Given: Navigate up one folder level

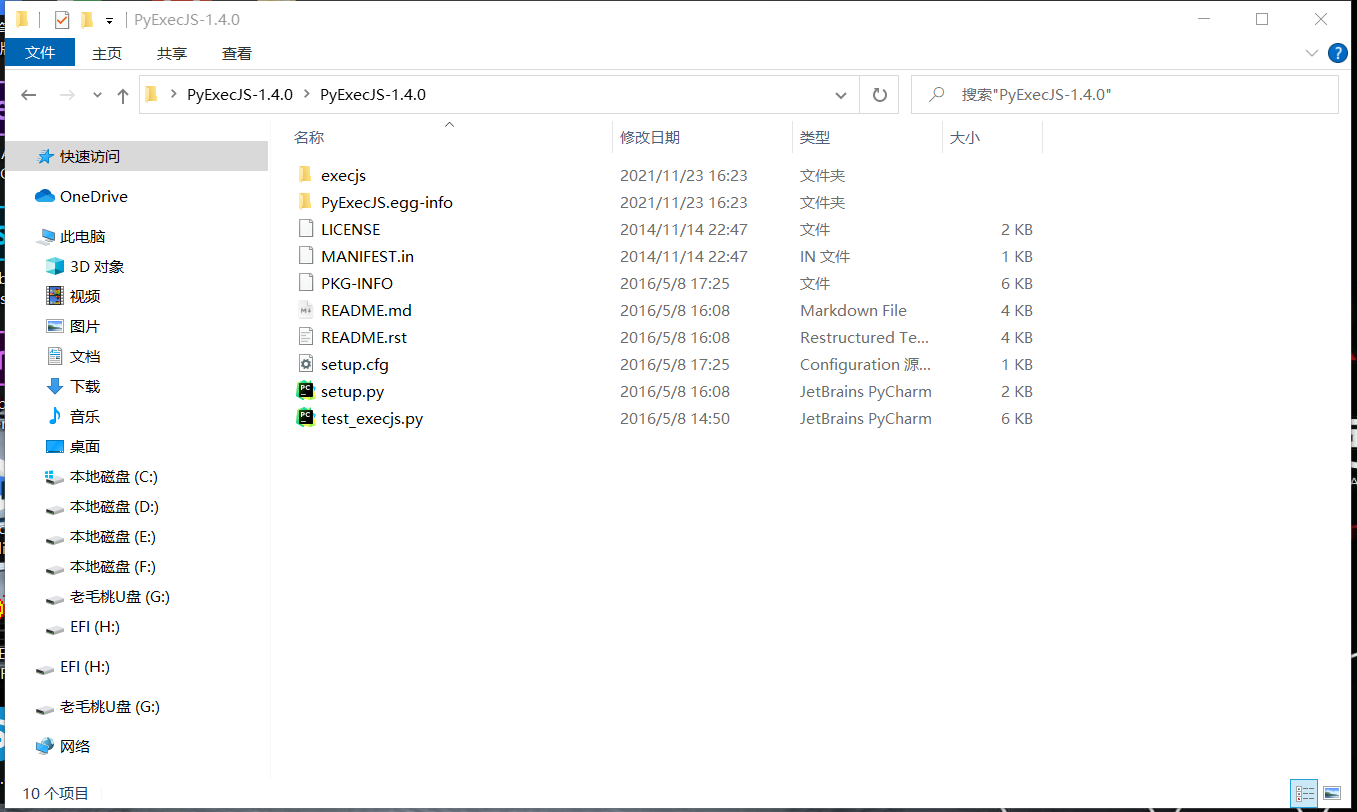Looking at the screenshot, I should 122,94.
